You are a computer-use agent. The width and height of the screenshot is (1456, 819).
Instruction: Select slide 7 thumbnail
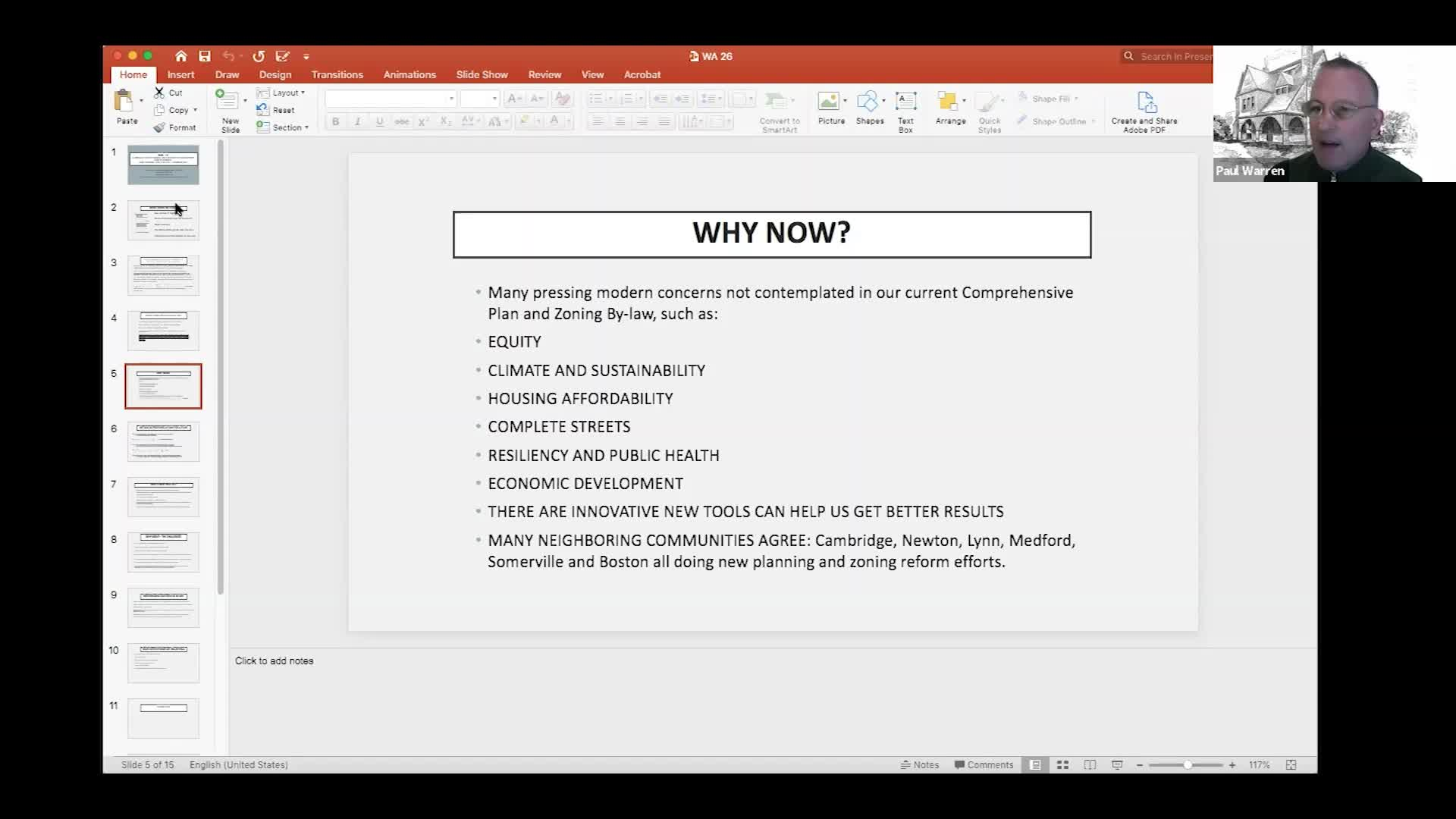pyautogui.click(x=163, y=497)
